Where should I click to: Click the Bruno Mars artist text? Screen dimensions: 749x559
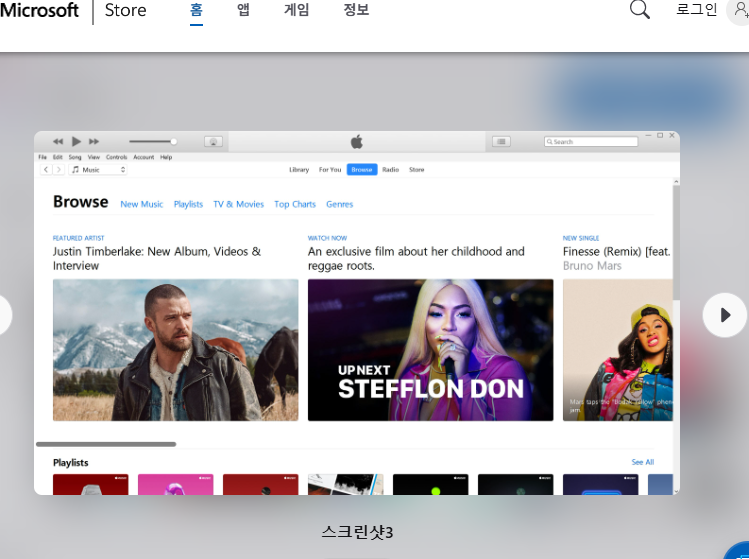pos(592,266)
